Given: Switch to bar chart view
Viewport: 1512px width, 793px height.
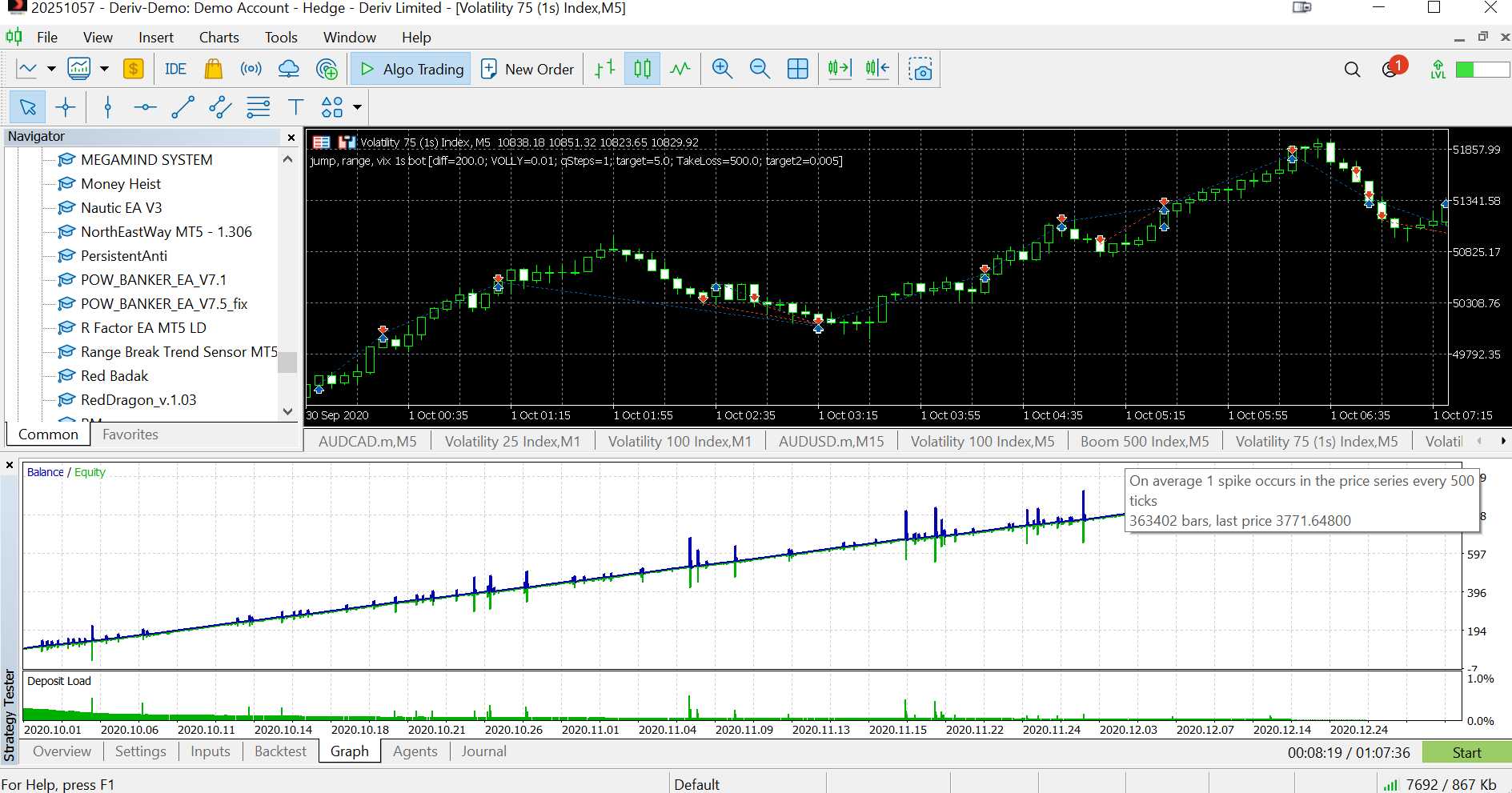Looking at the screenshot, I should point(605,69).
